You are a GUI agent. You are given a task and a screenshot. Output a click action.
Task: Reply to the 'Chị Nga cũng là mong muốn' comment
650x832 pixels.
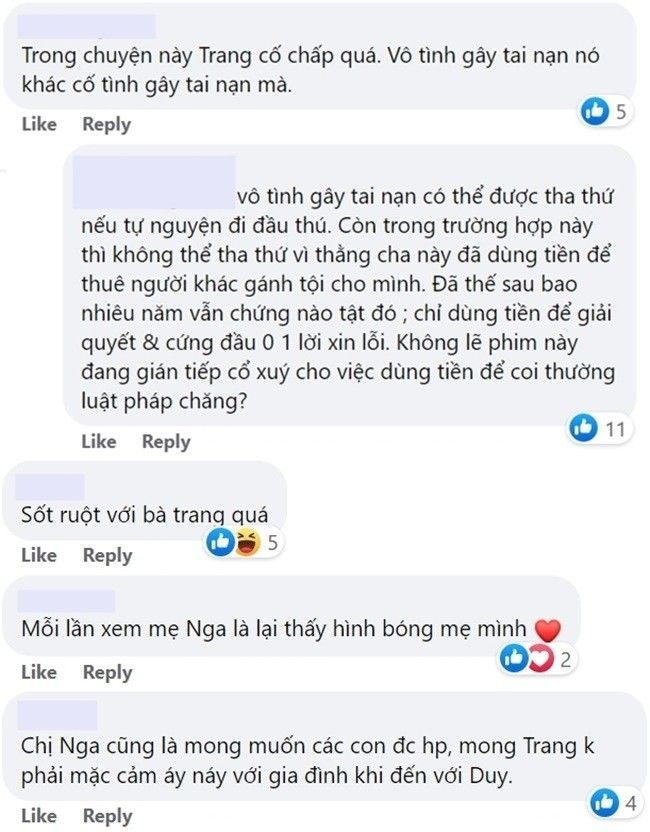pos(106,815)
